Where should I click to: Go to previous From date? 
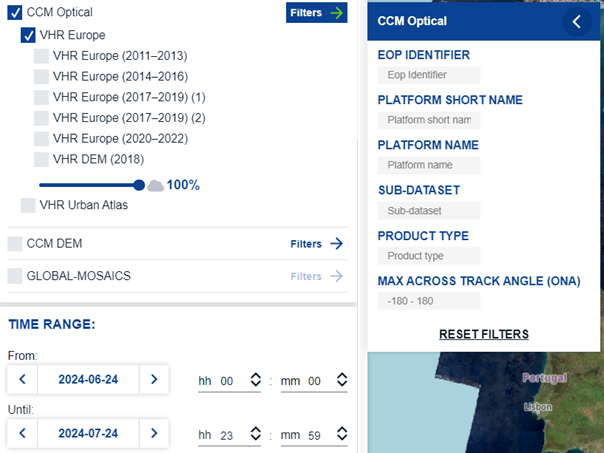22,379
